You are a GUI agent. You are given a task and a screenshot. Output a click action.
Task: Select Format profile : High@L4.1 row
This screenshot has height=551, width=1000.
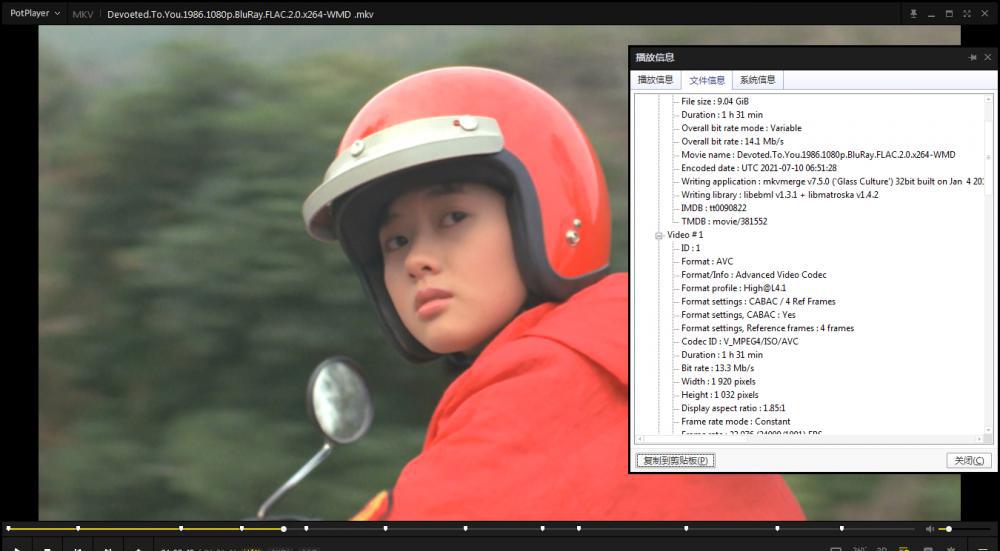(x=733, y=288)
